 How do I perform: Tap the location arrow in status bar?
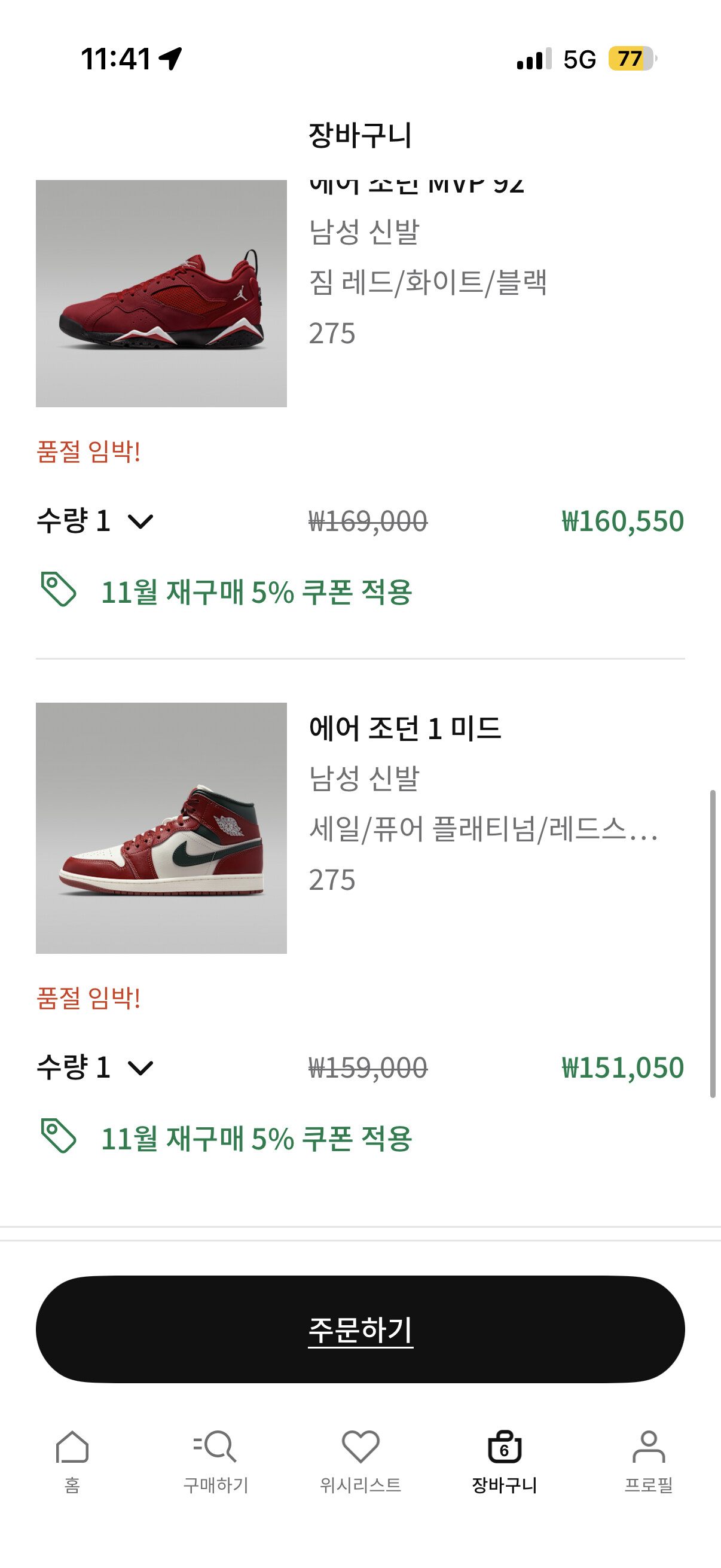tap(170, 59)
